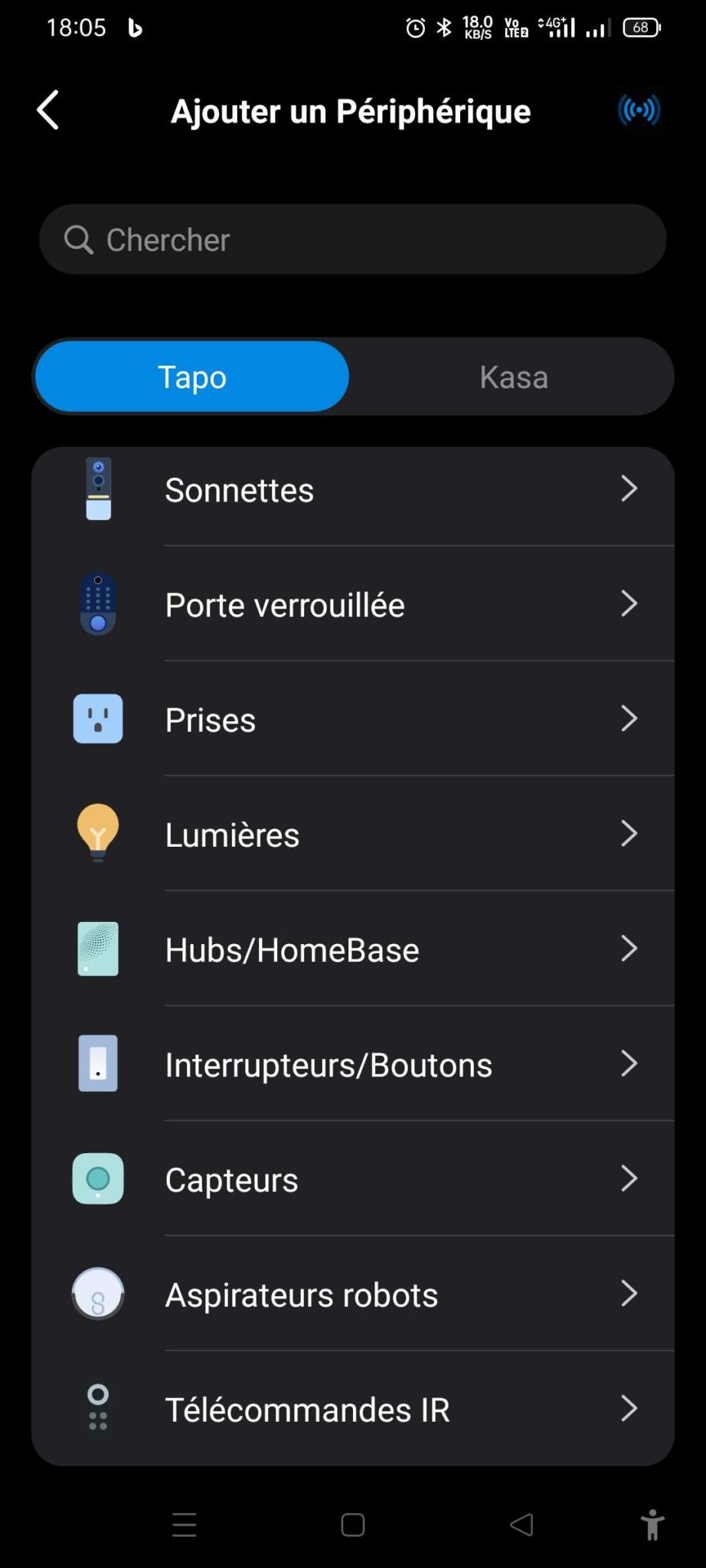Tap the blue device scan icon
Image resolution: width=706 pixels, height=1568 pixels.
coord(639,110)
